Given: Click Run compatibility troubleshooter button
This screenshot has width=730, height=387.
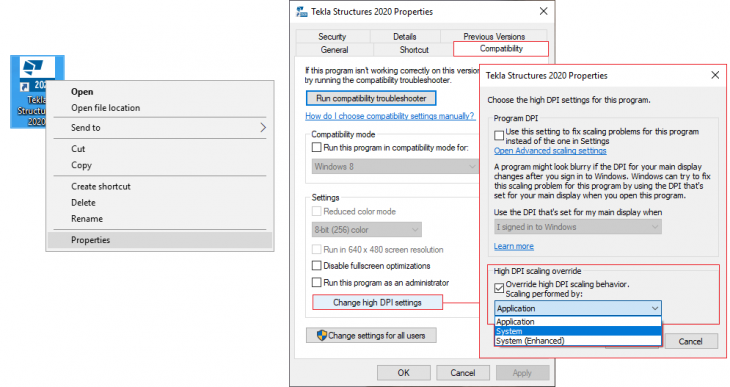Looking at the screenshot, I should [x=371, y=98].
